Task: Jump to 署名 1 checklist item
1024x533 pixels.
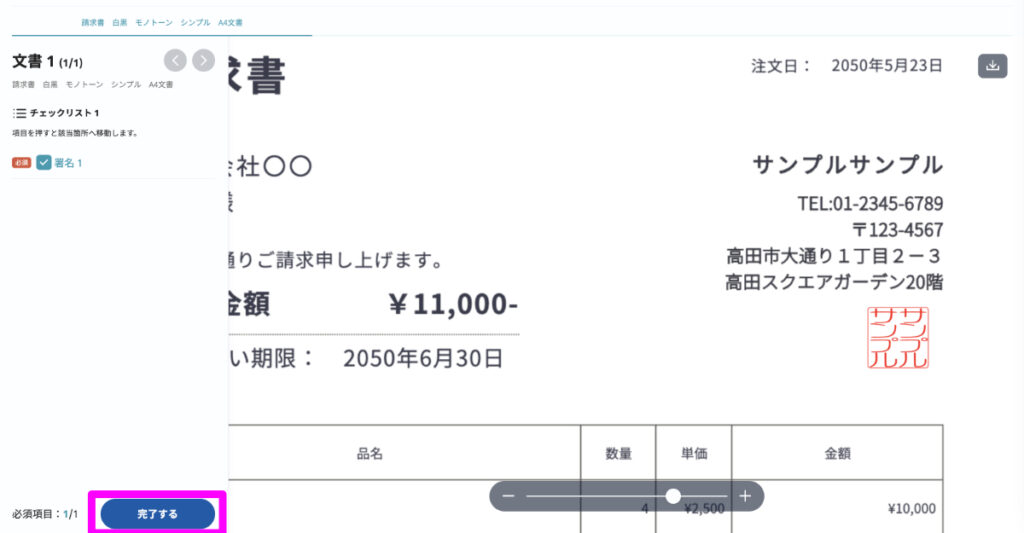Action: tap(68, 163)
